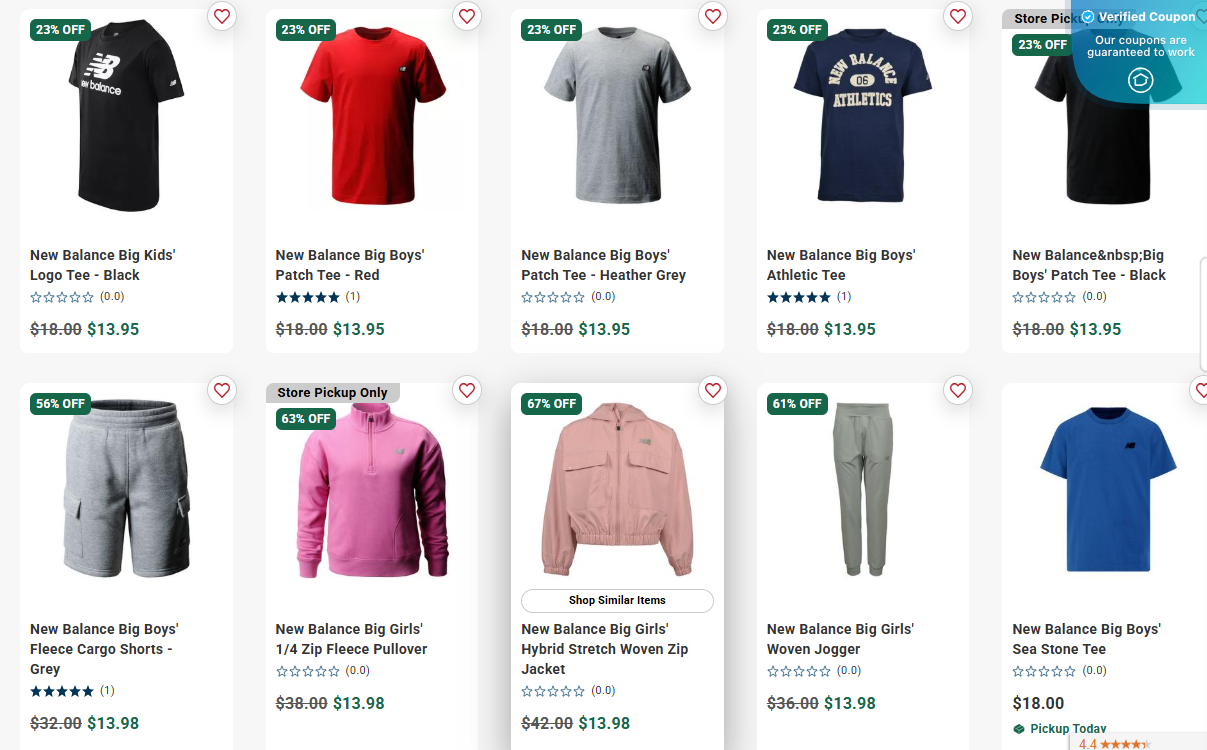Add Woven Jogger to favorites heart
Image resolution: width=1207 pixels, height=750 pixels.
(x=958, y=390)
